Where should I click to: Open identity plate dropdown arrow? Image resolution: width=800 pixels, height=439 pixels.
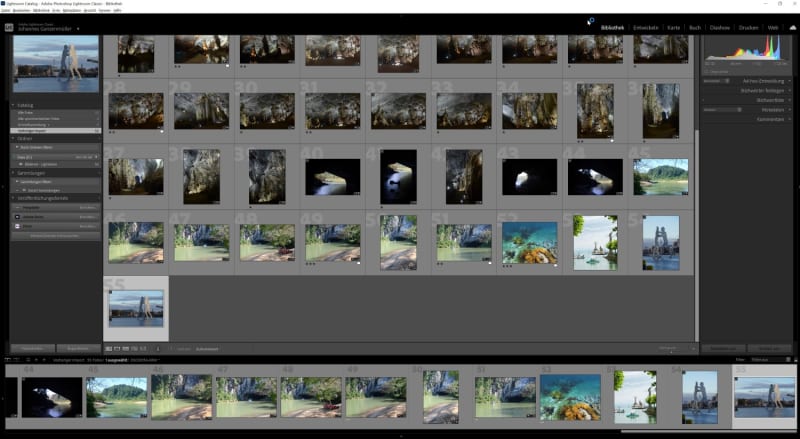pyautogui.click(x=78, y=29)
